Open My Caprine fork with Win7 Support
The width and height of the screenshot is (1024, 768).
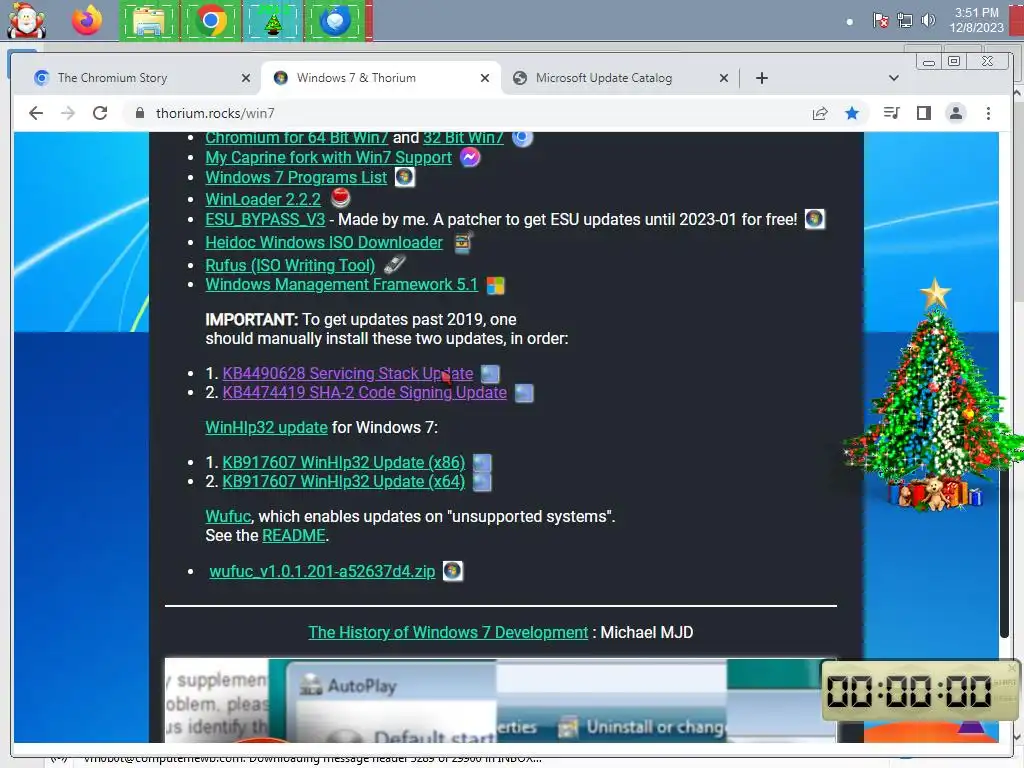point(328,157)
